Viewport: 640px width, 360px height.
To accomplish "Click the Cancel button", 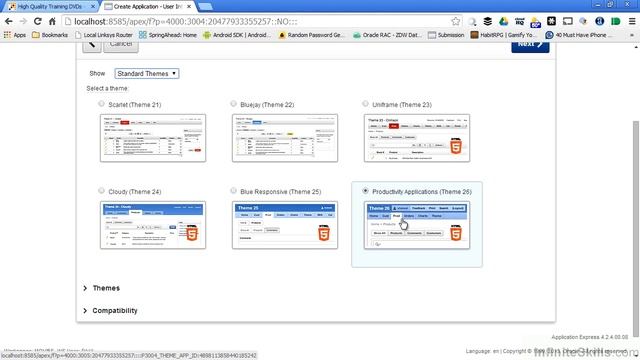I will click(121, 46).
